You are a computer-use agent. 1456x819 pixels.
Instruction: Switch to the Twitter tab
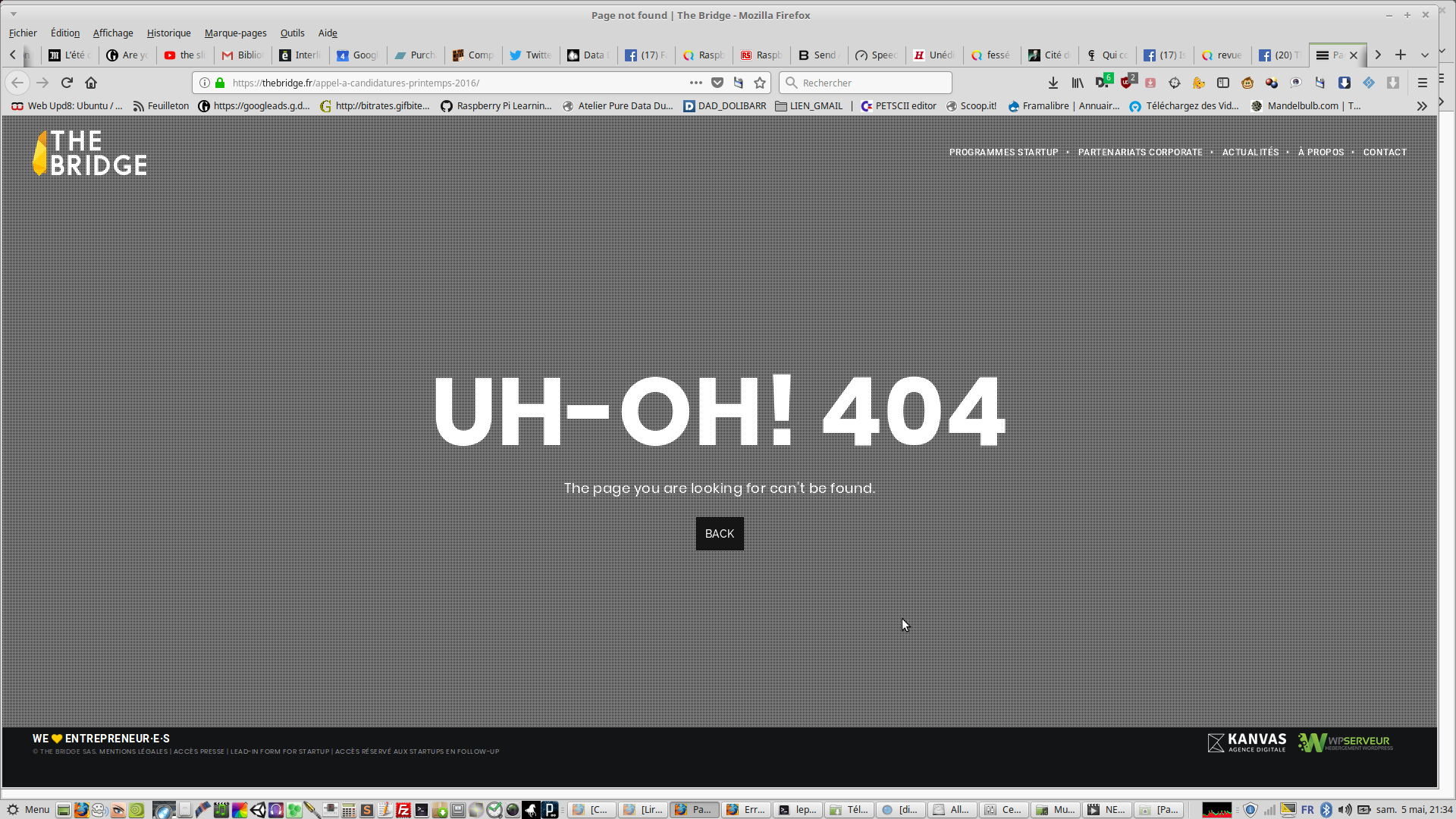point(531,55)
